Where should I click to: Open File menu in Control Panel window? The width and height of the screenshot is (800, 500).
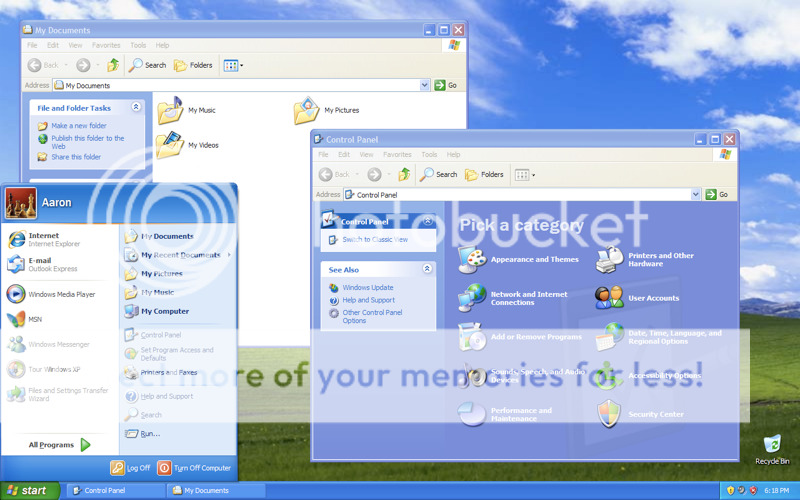pos(323,155)
